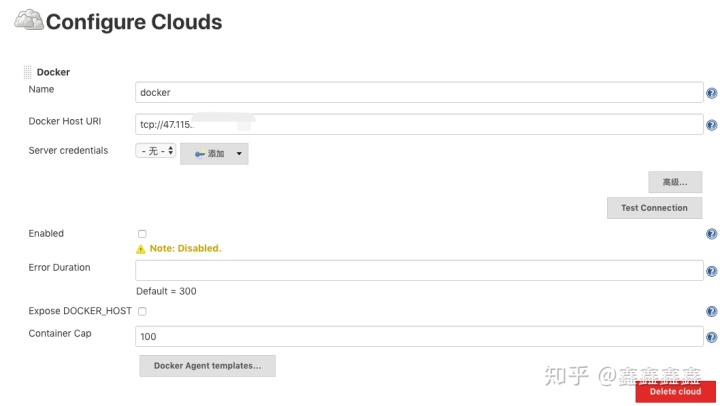Click the yellow warning triangle icon

tap(141, 249)
